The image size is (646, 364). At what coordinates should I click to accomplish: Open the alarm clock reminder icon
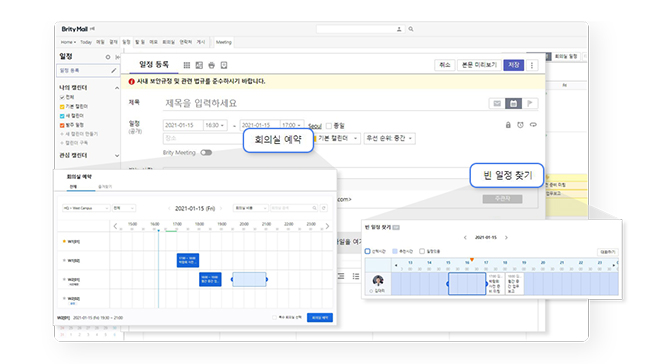tap(520, 125)
